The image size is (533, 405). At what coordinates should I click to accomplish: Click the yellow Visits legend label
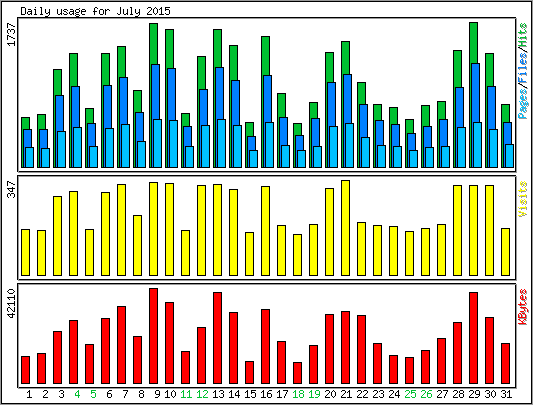[523, 199]
